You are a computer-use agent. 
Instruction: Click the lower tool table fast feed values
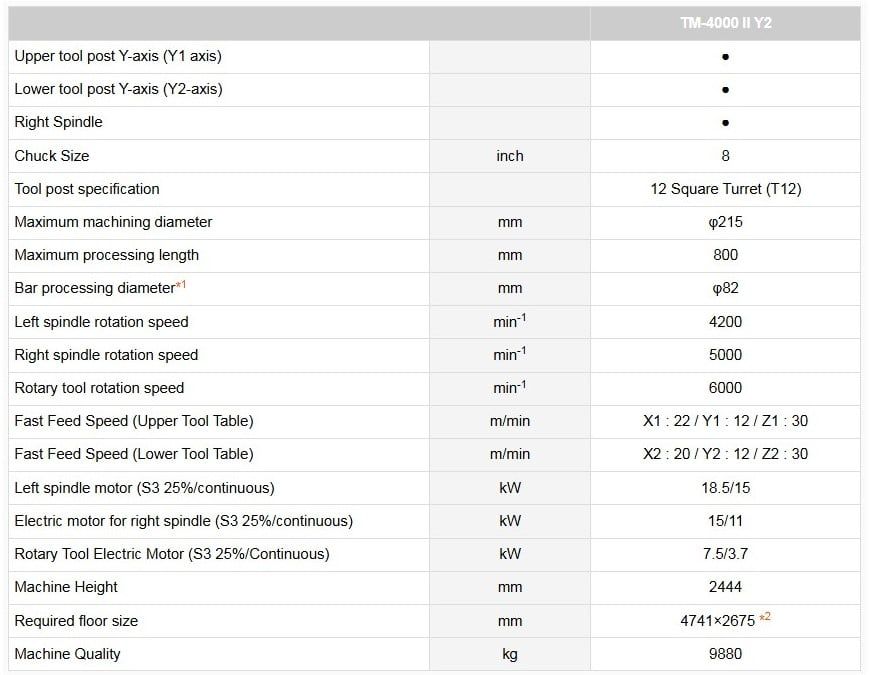725,454
